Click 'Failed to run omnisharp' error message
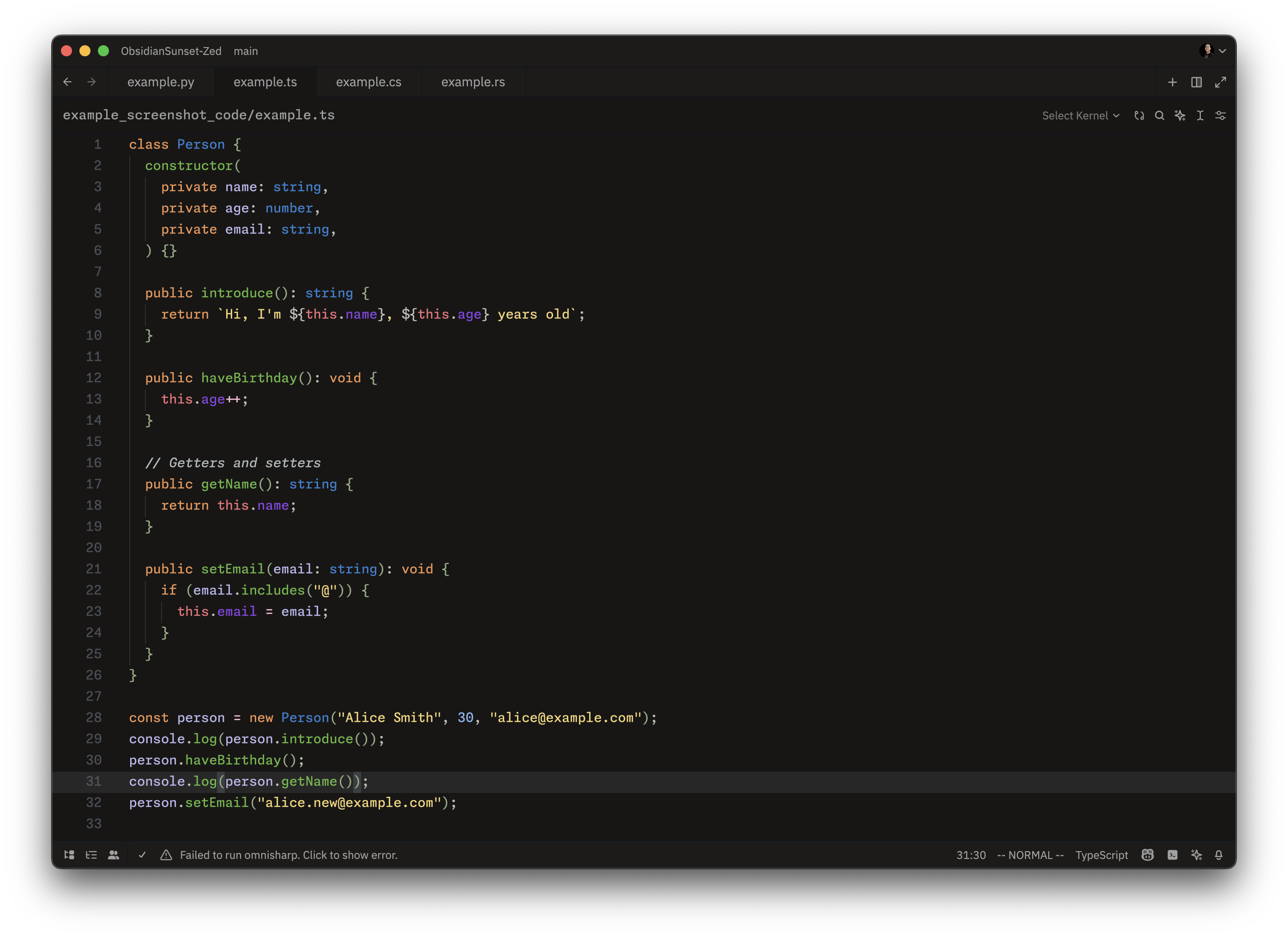 pyautogui.click(x=289, y=855)
